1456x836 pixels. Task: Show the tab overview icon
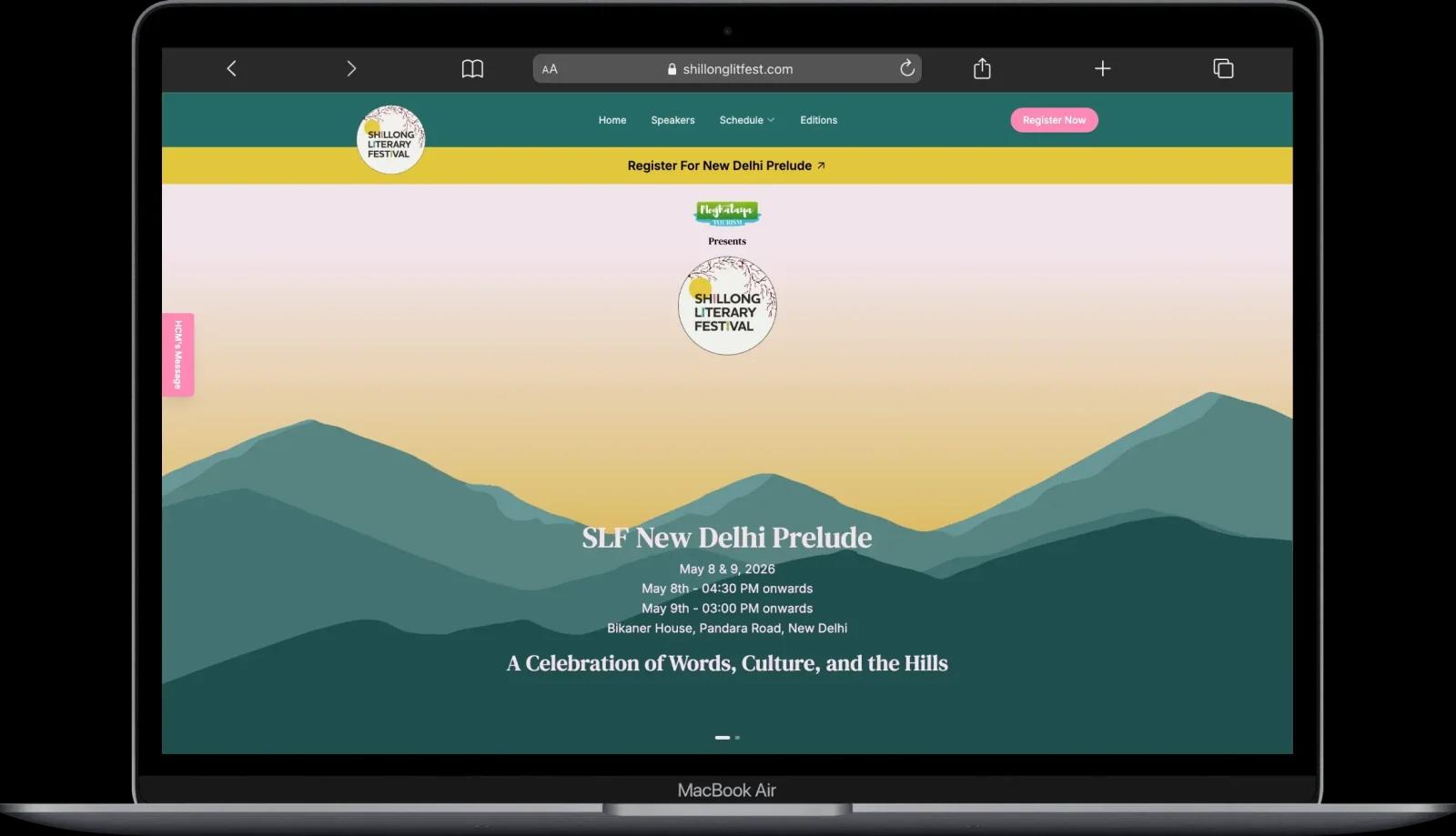pos(1223,68)
